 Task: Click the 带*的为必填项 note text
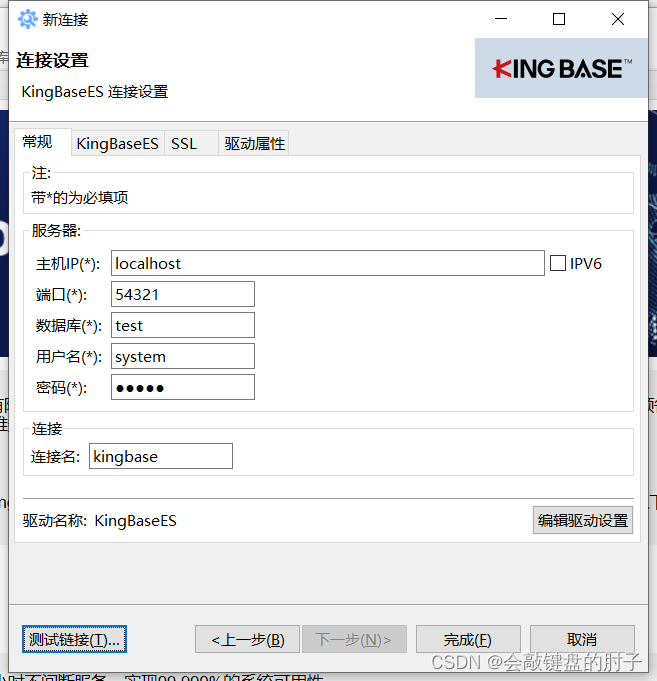tap(79, 198)
